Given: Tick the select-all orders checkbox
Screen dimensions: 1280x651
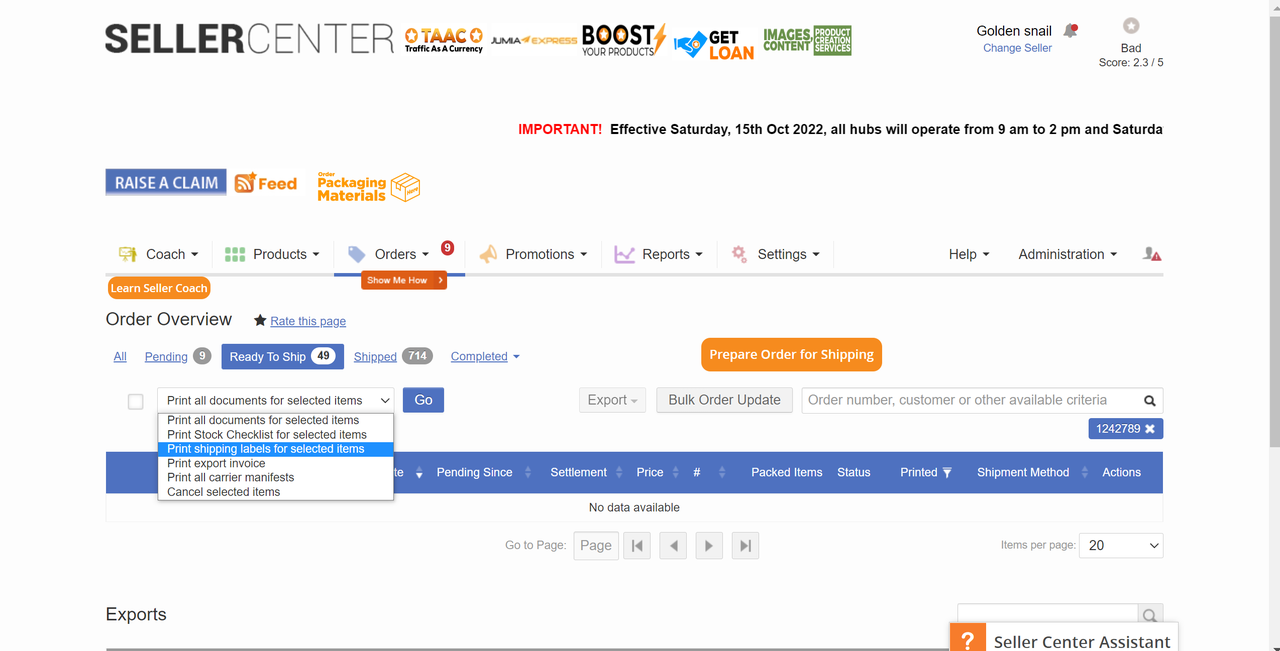Looking at the screenshot, I should pyautogui.click(x=136, y=401).
